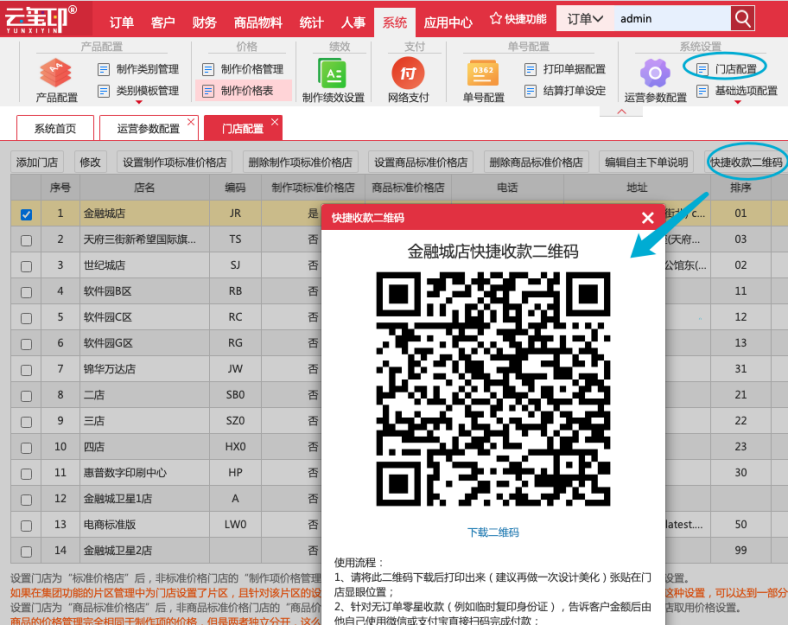Click the 结算打单设定 document icon
Viewport: 788px width, 625px height.
click(x=530, y=91)
